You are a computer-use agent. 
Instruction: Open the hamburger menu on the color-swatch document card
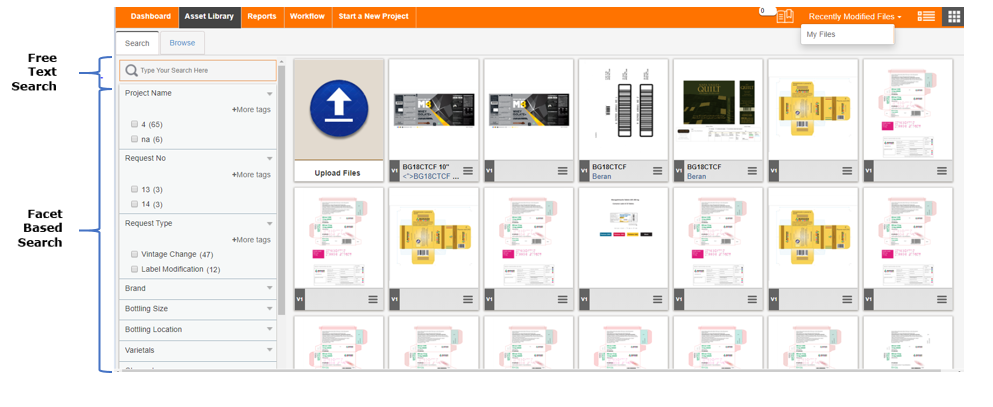[657, 299]
